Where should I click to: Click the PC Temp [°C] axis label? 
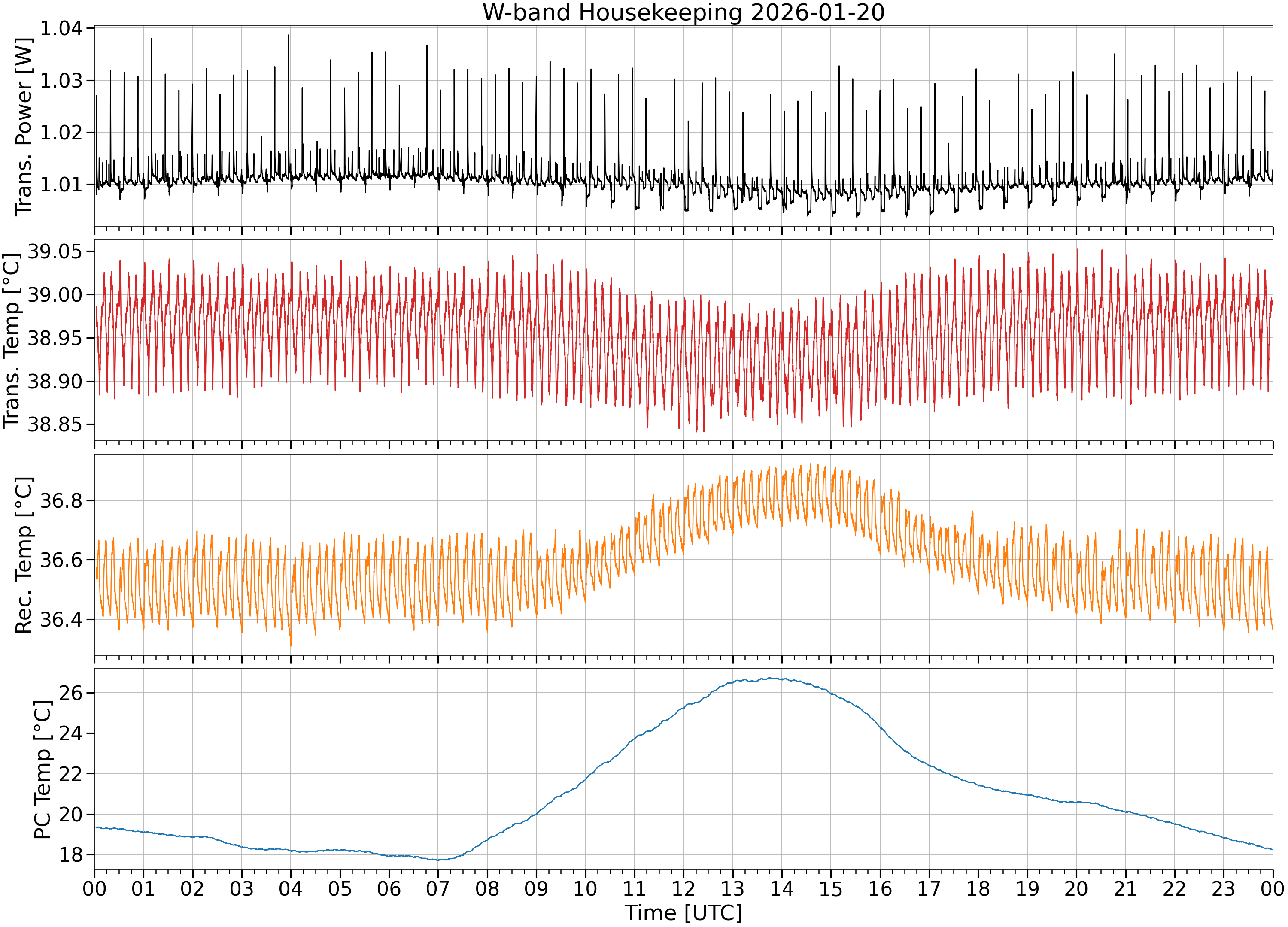pos(43,769)
